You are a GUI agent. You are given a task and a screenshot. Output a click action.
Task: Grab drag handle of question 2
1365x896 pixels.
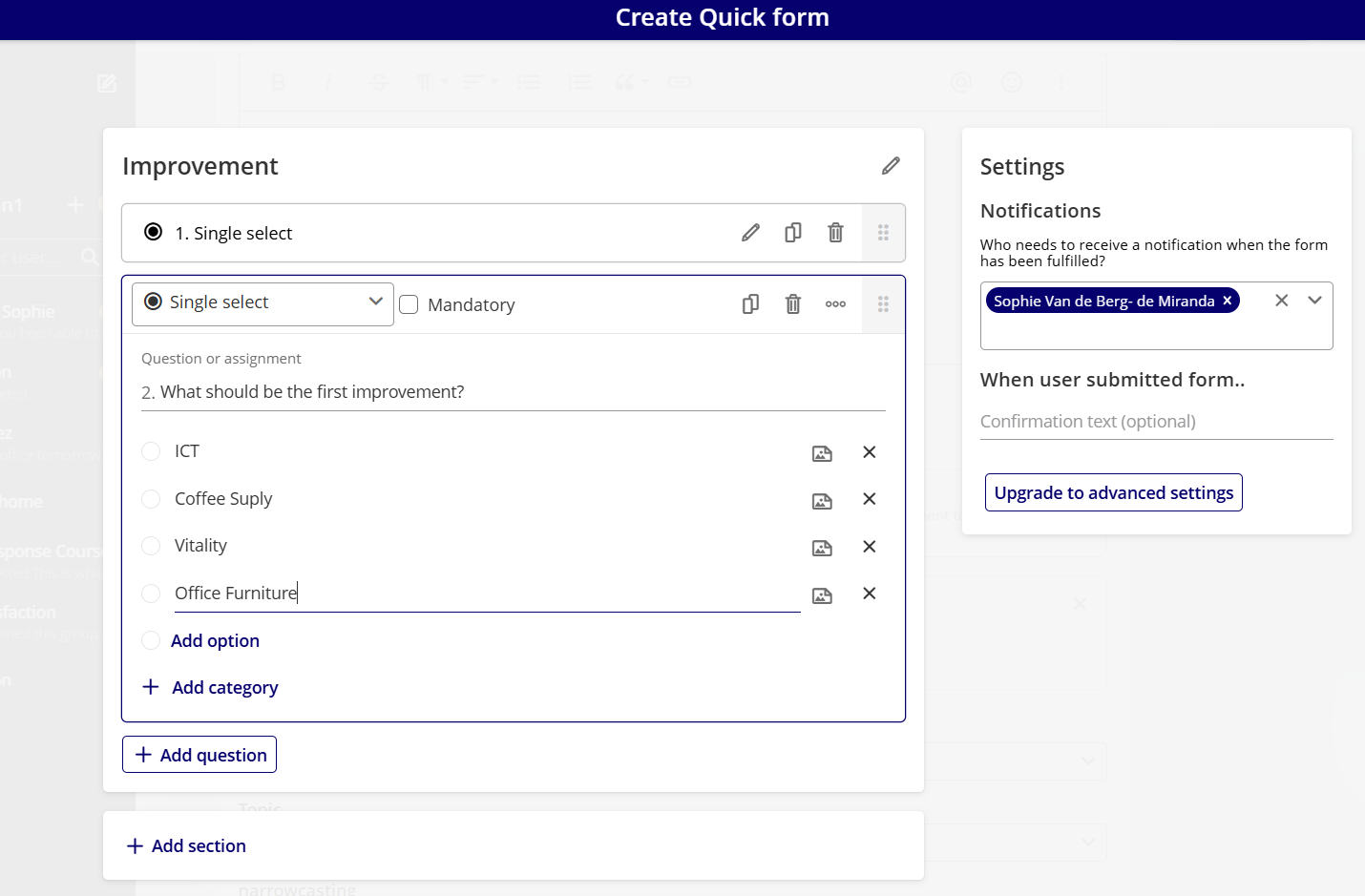pyautogui.click(x=884, y=304)
